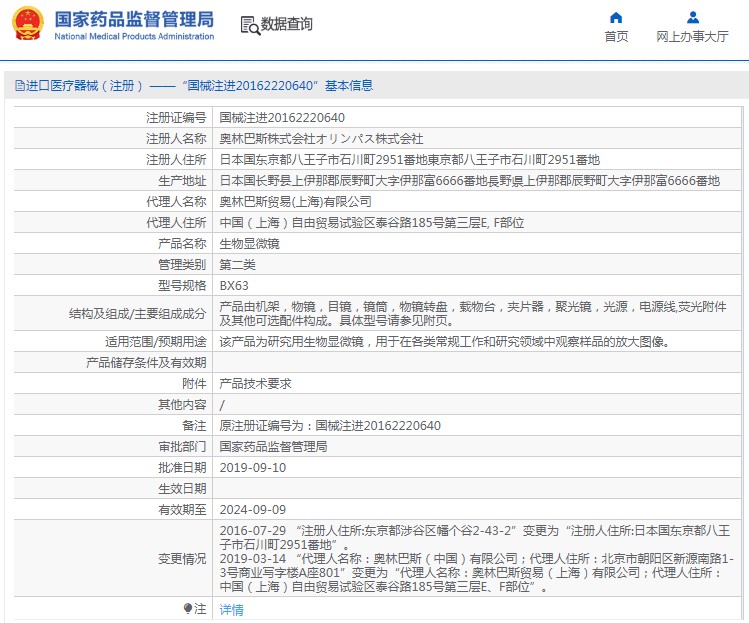Click National Medical Products Administration text
This screenshot has width=749, height=623.
134,36
